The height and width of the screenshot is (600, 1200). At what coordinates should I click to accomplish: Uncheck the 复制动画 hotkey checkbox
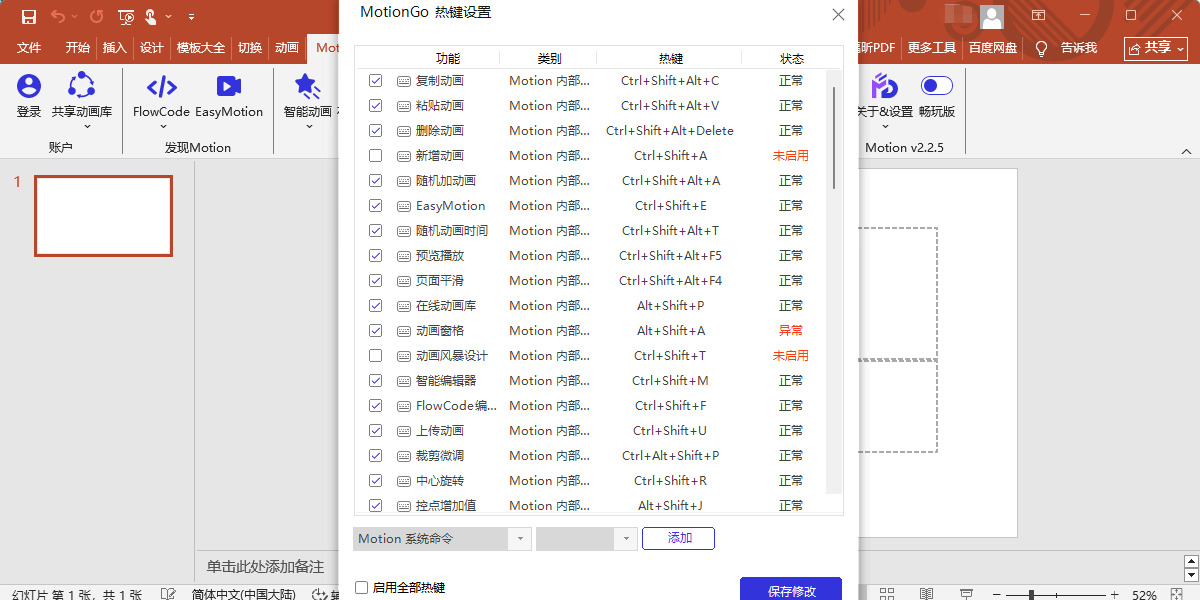coord(376,81)
